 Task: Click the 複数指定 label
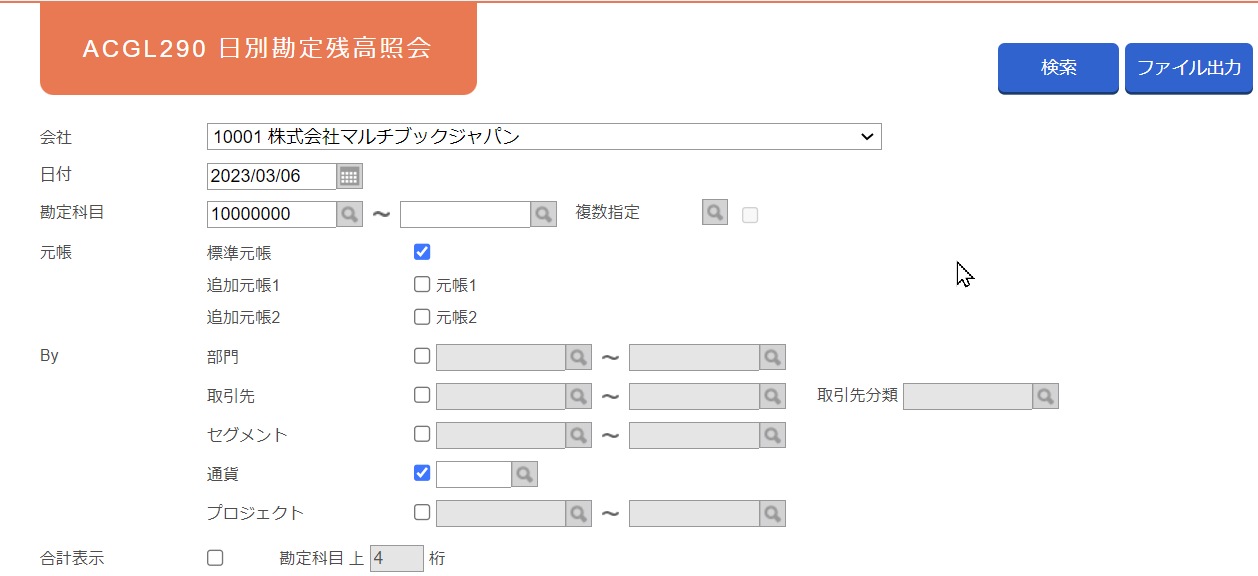(607, 212)
